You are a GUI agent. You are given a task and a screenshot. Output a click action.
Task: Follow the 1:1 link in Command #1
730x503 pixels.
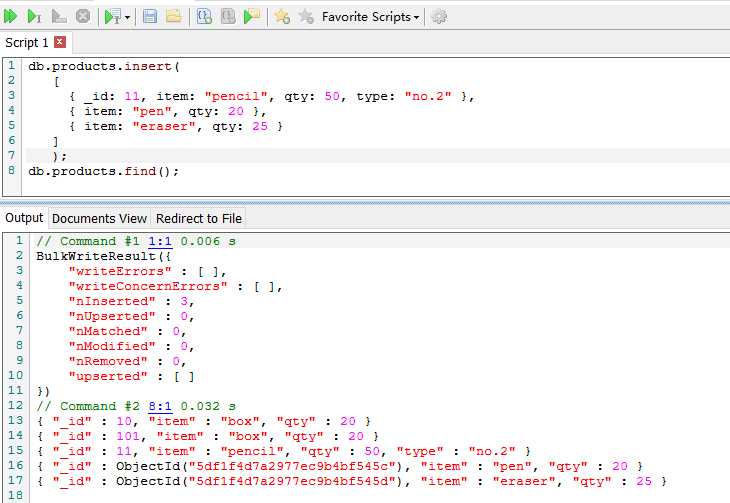pos(160,241)
